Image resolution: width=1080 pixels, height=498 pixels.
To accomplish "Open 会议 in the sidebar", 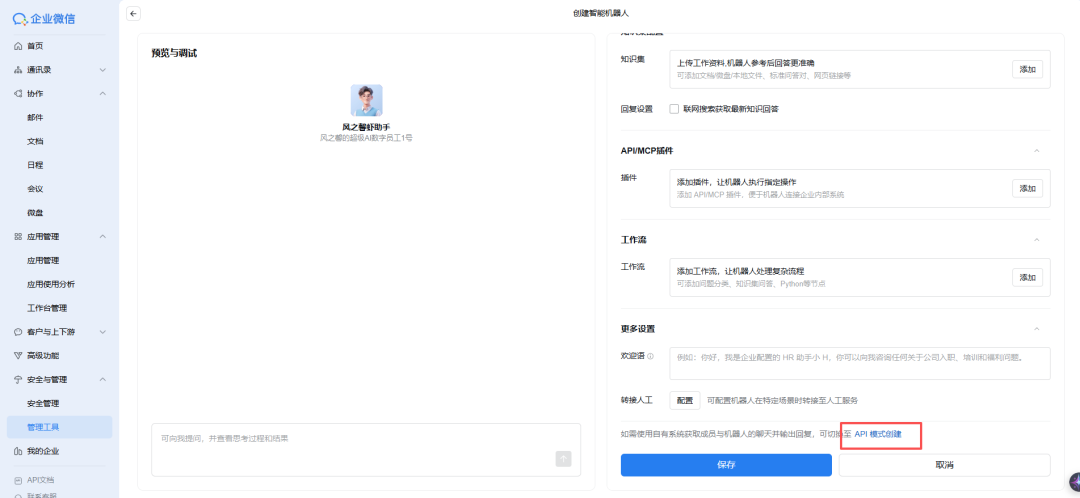I will 35,189.
